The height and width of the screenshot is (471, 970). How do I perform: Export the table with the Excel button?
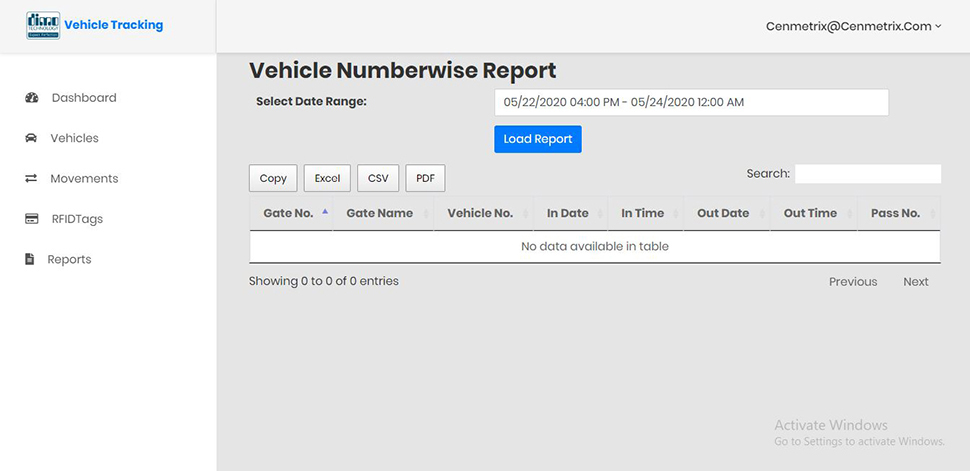point(327,178)
